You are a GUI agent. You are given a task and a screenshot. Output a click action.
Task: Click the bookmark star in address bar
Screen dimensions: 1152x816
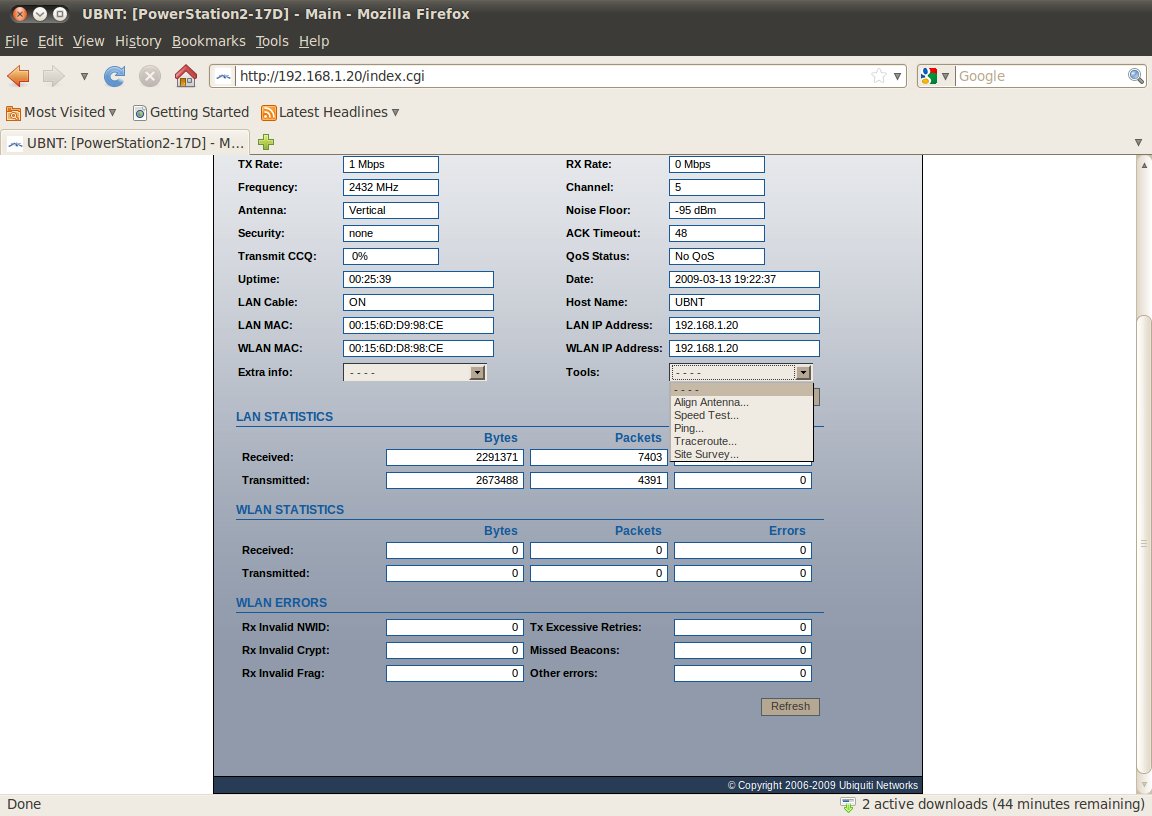point(878,76)
